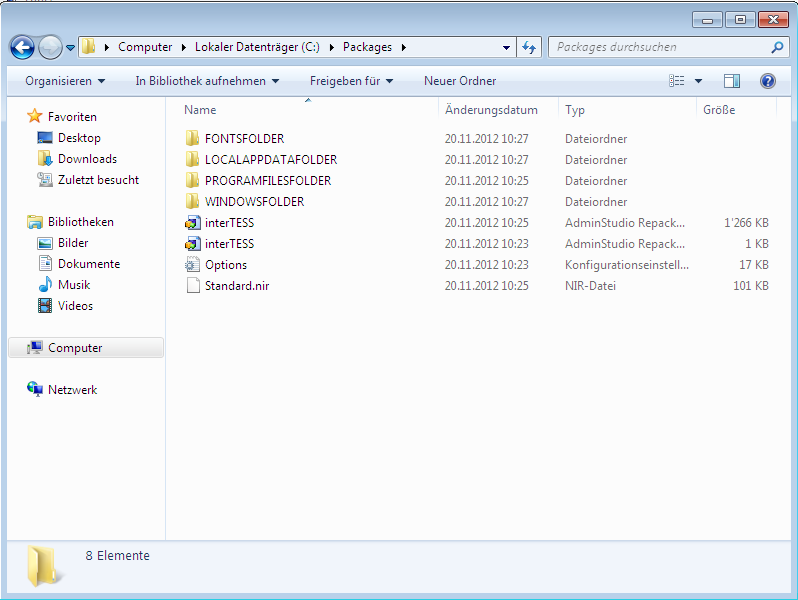Select Downloads in Favoriten sidebar
The width and height of the screenshot is (798, 600).
[87, 159]
